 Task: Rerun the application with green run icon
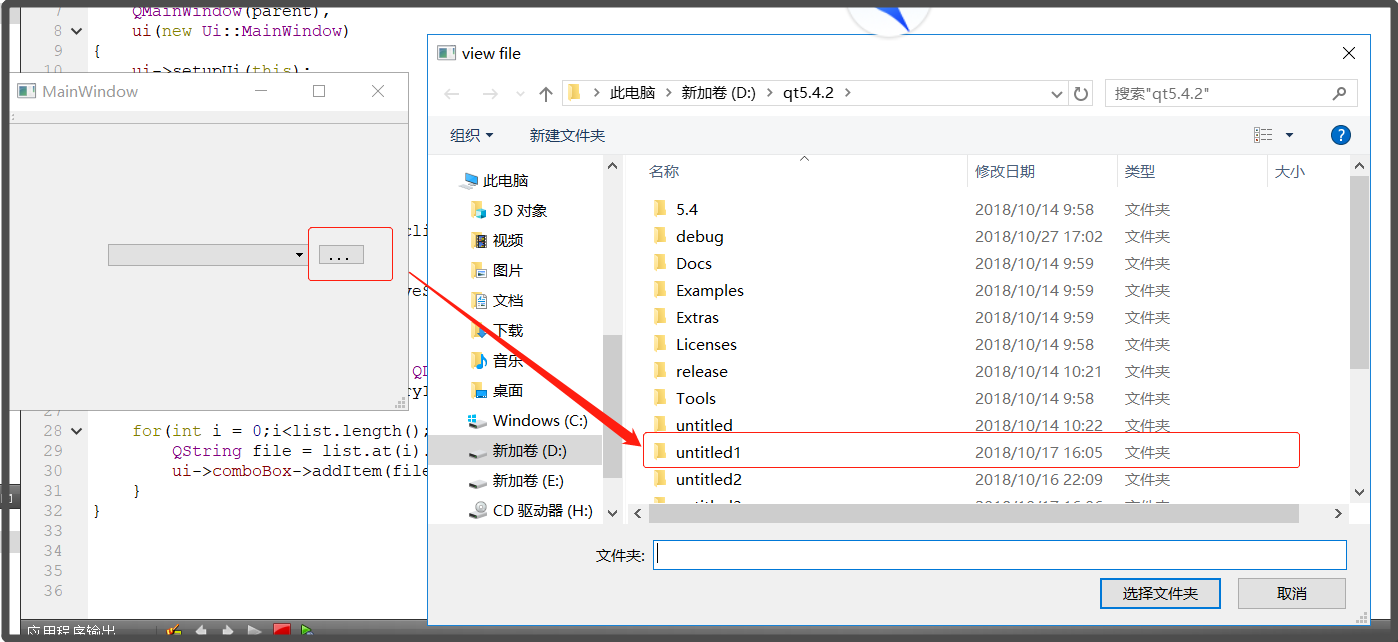[307, 631]
